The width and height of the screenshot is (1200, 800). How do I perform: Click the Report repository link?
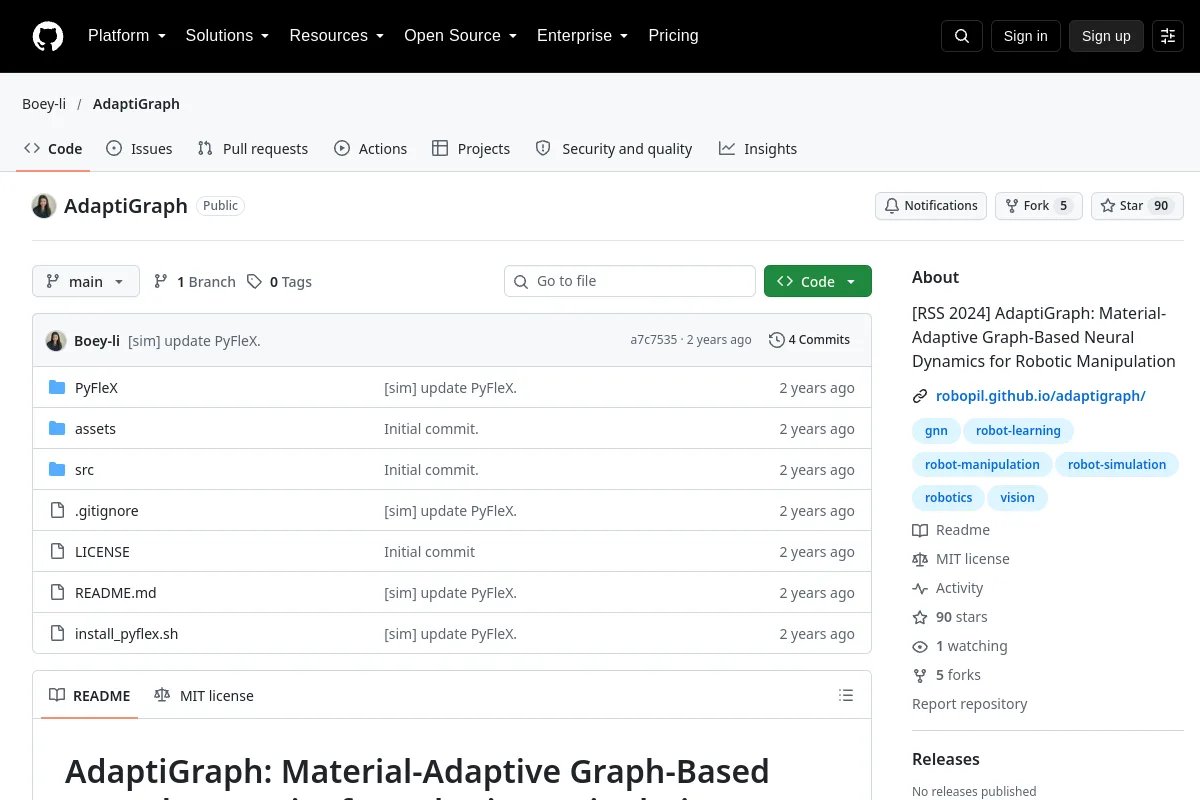point(970,704)
